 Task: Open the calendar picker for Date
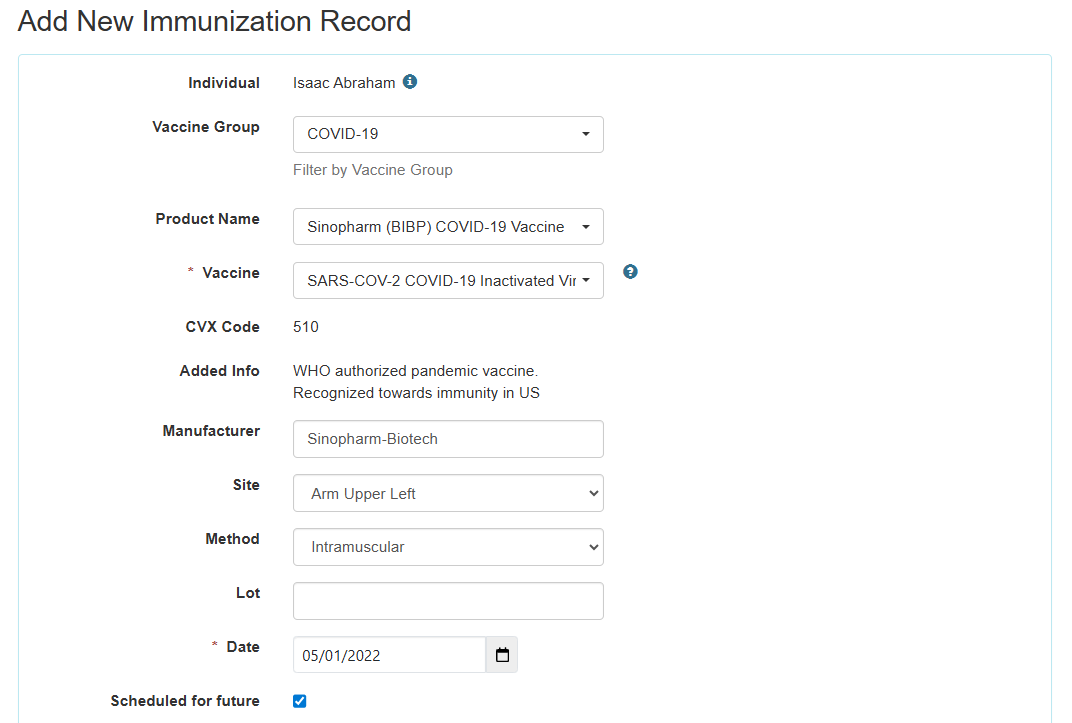coord(502,655)
